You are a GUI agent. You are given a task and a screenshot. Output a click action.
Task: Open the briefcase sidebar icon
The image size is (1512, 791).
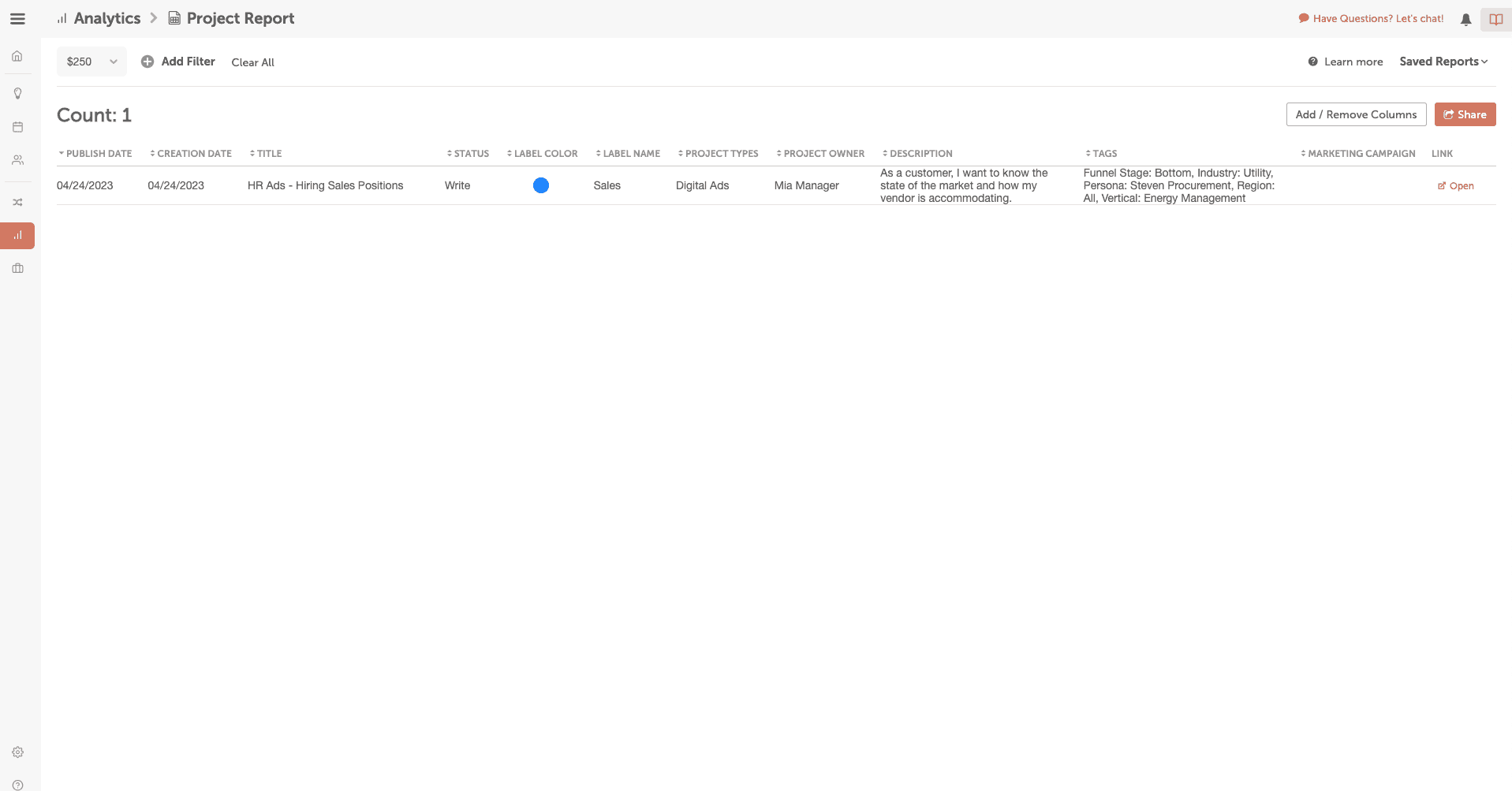[x=17, y=268]
